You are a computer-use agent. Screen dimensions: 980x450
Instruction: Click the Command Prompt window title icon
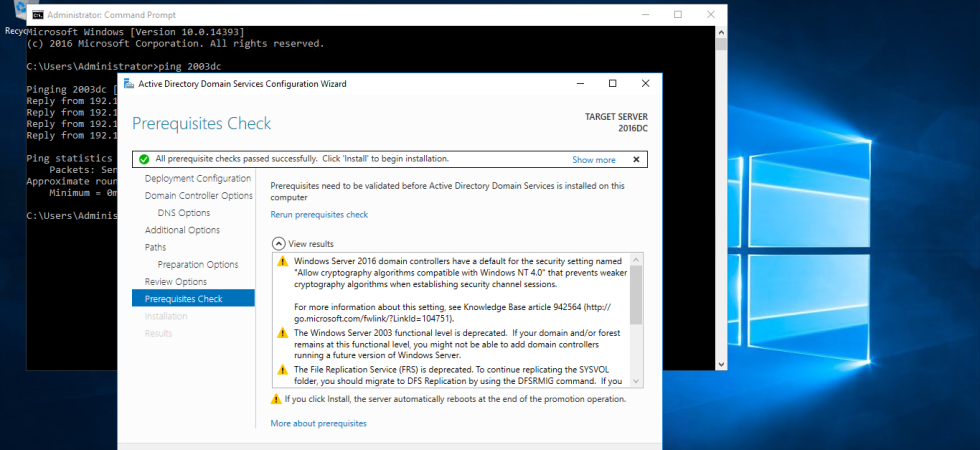(x=38, y=14)
